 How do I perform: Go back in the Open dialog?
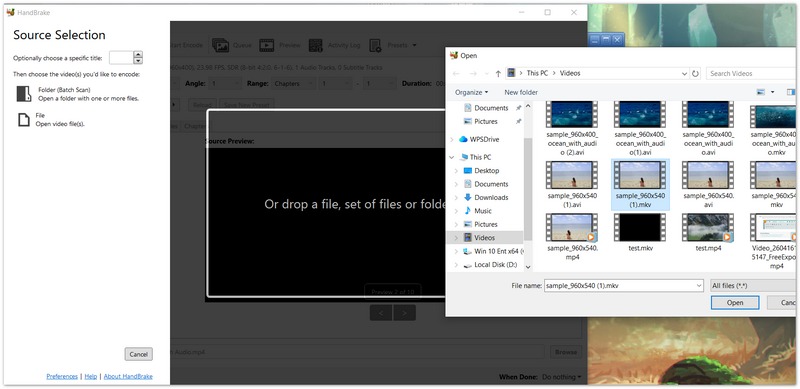point(456,74)
